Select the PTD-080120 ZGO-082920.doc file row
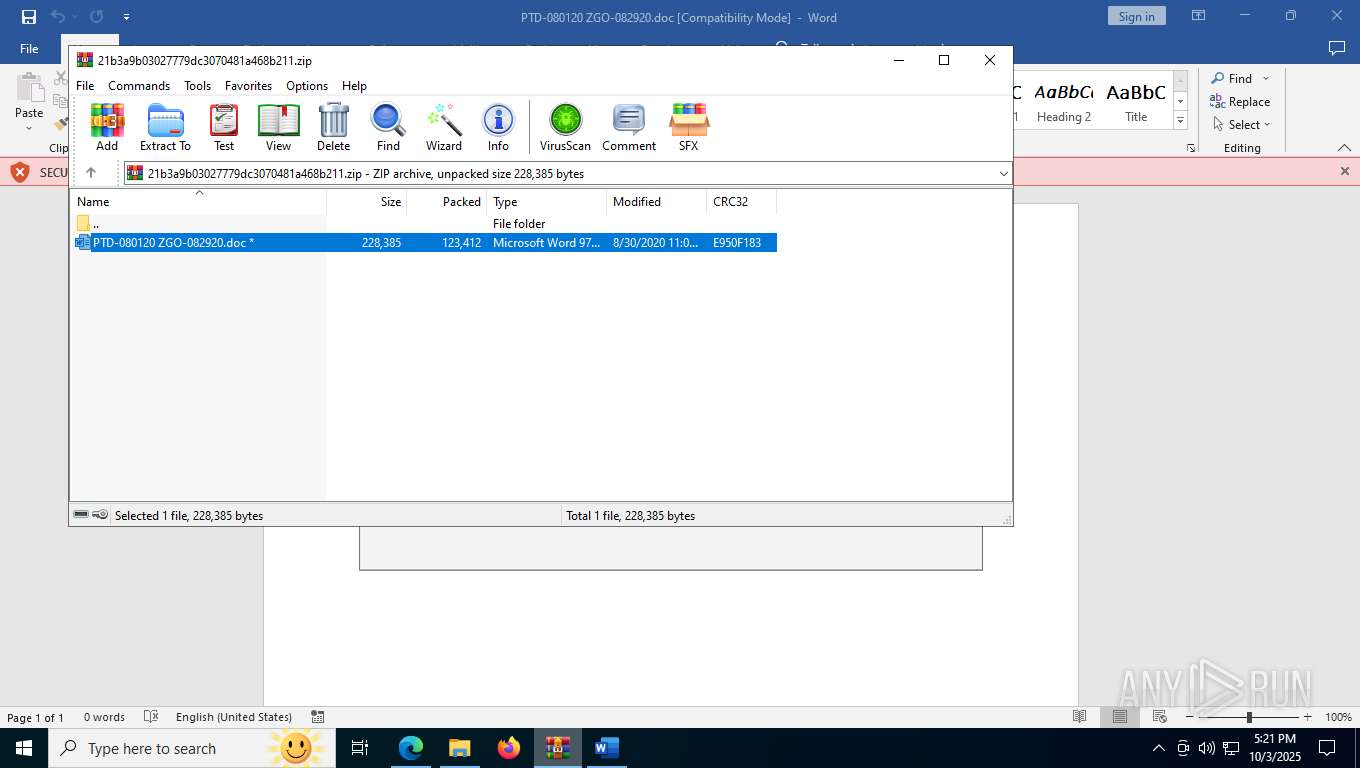Viewport: 1360px width, 768px height. (x=425, y=243)
